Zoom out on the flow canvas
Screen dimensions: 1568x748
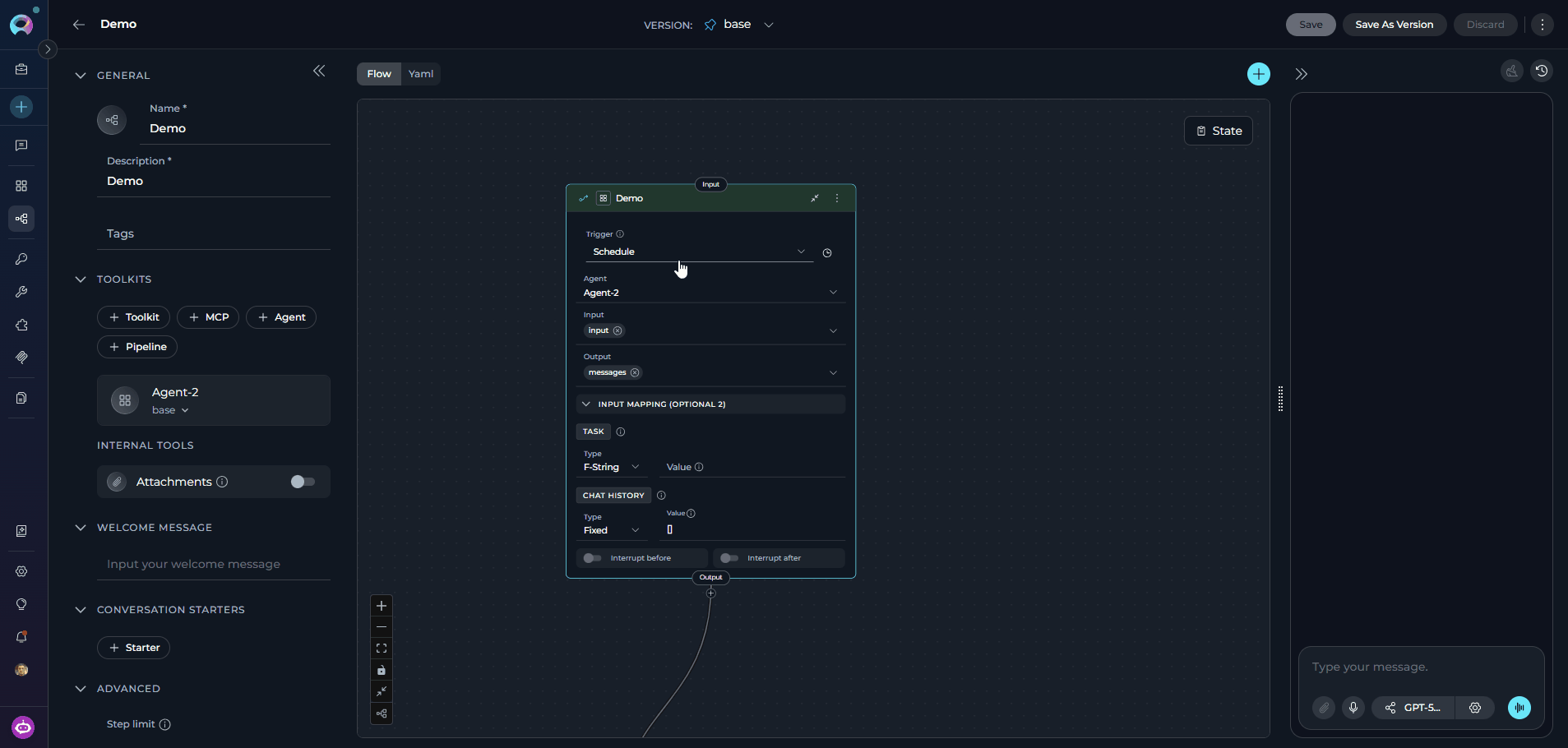[382, 627]
